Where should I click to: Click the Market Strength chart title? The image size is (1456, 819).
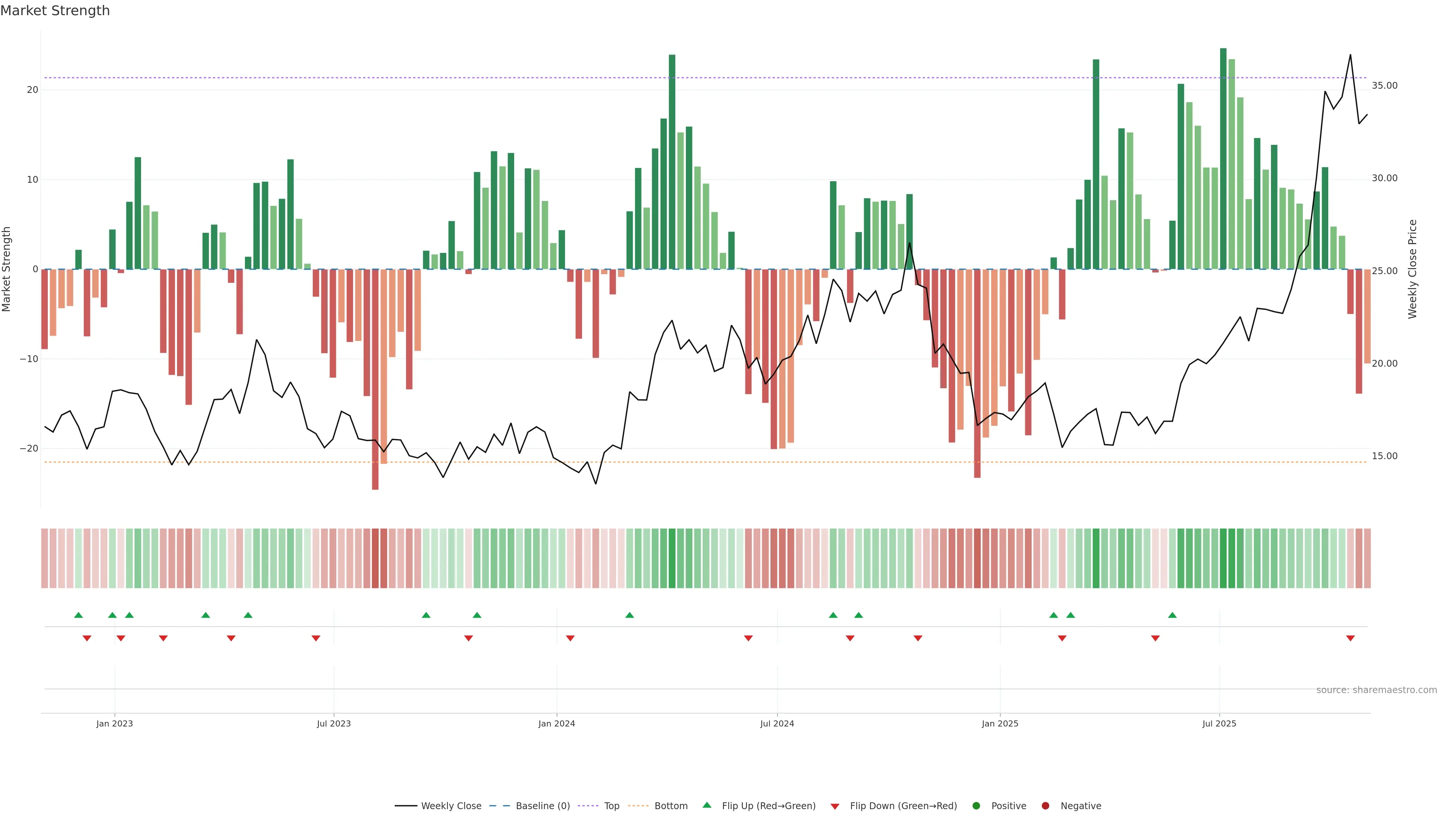[55, 11]
